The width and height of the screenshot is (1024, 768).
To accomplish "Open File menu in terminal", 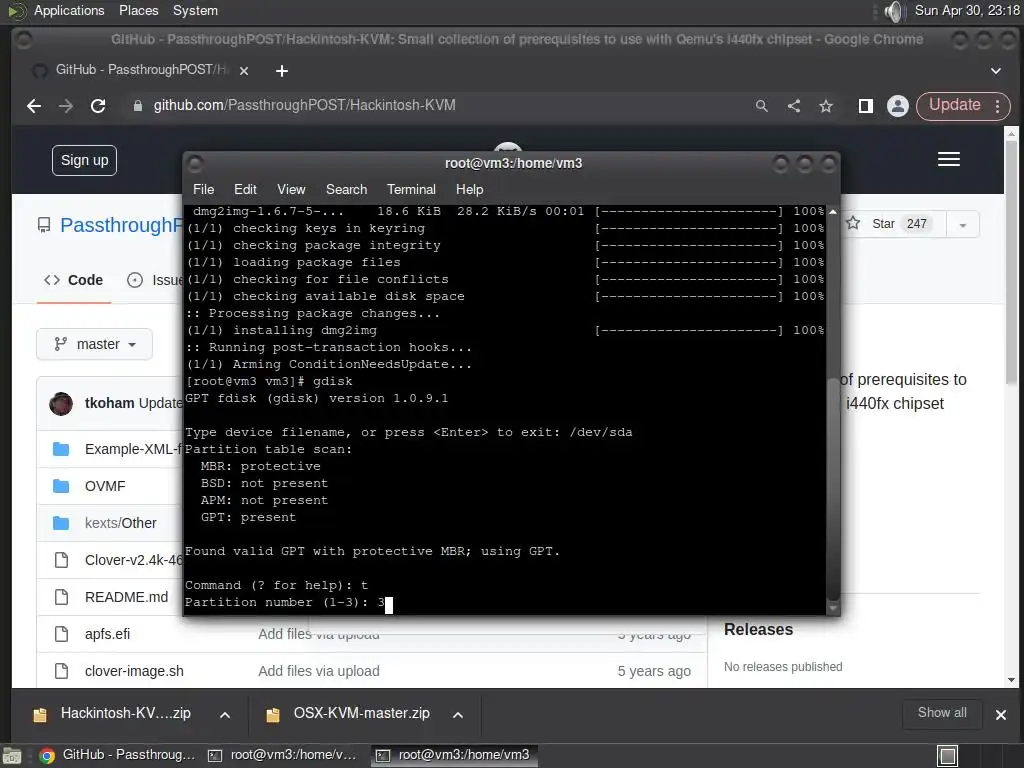I will [203, 189].
